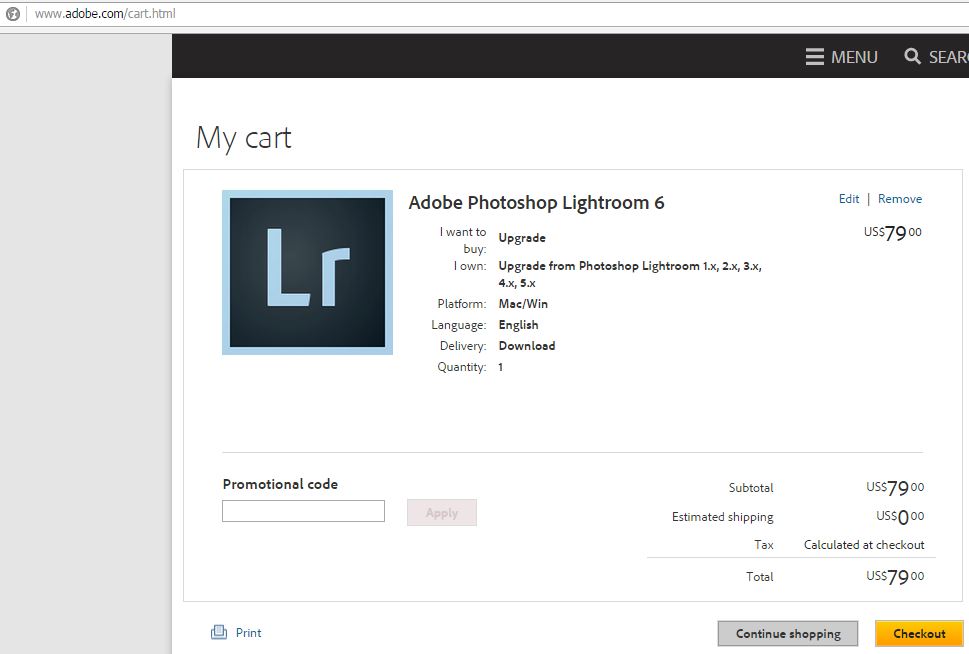Click the Quantity: label
This screenshot has width=969, height=654.
pyautogui.click(x=462, y=367)
